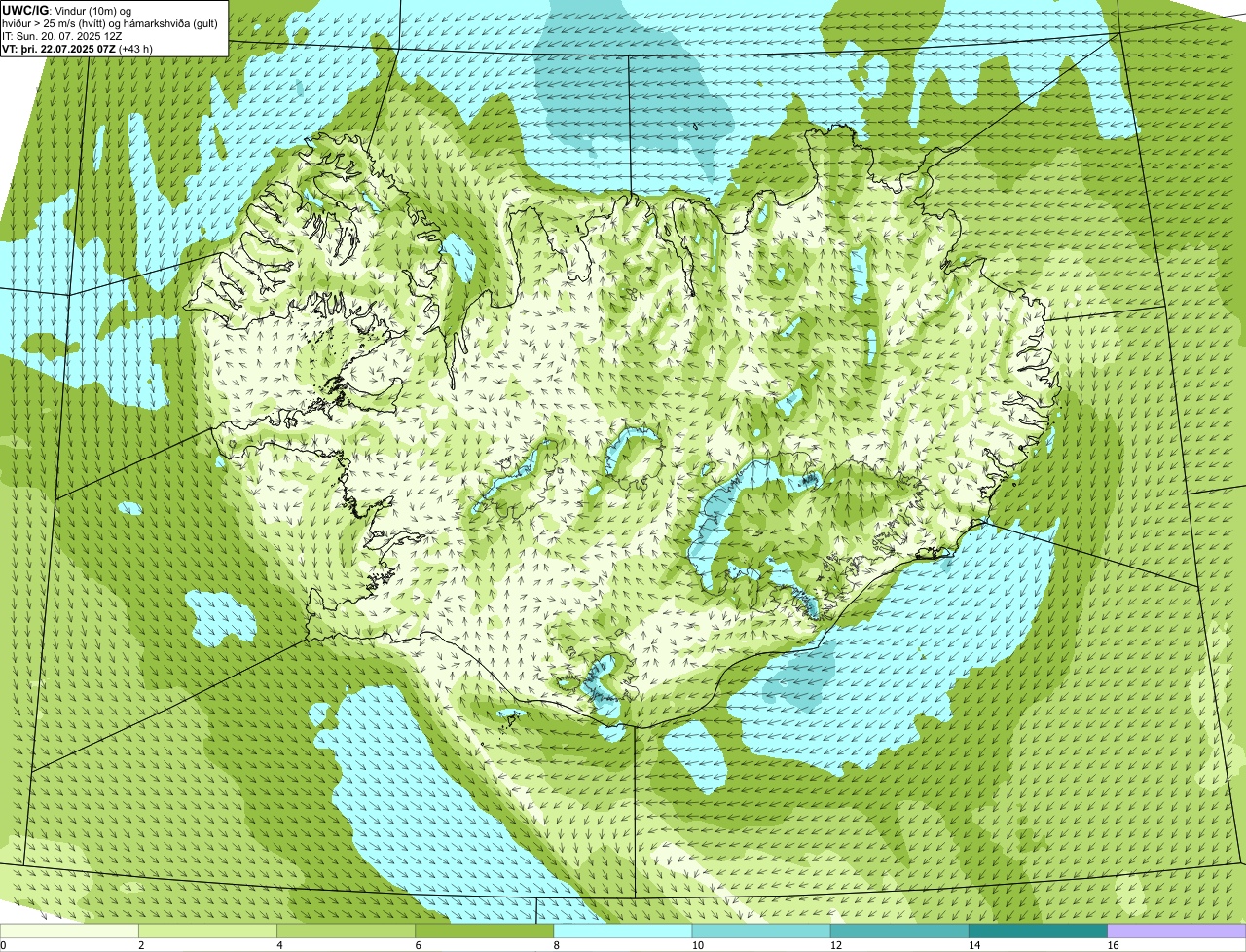
Task: Select valid time "VT: þri. 22.07.2025 07Z (+43 h)"
Action: [x=78, y=48]
